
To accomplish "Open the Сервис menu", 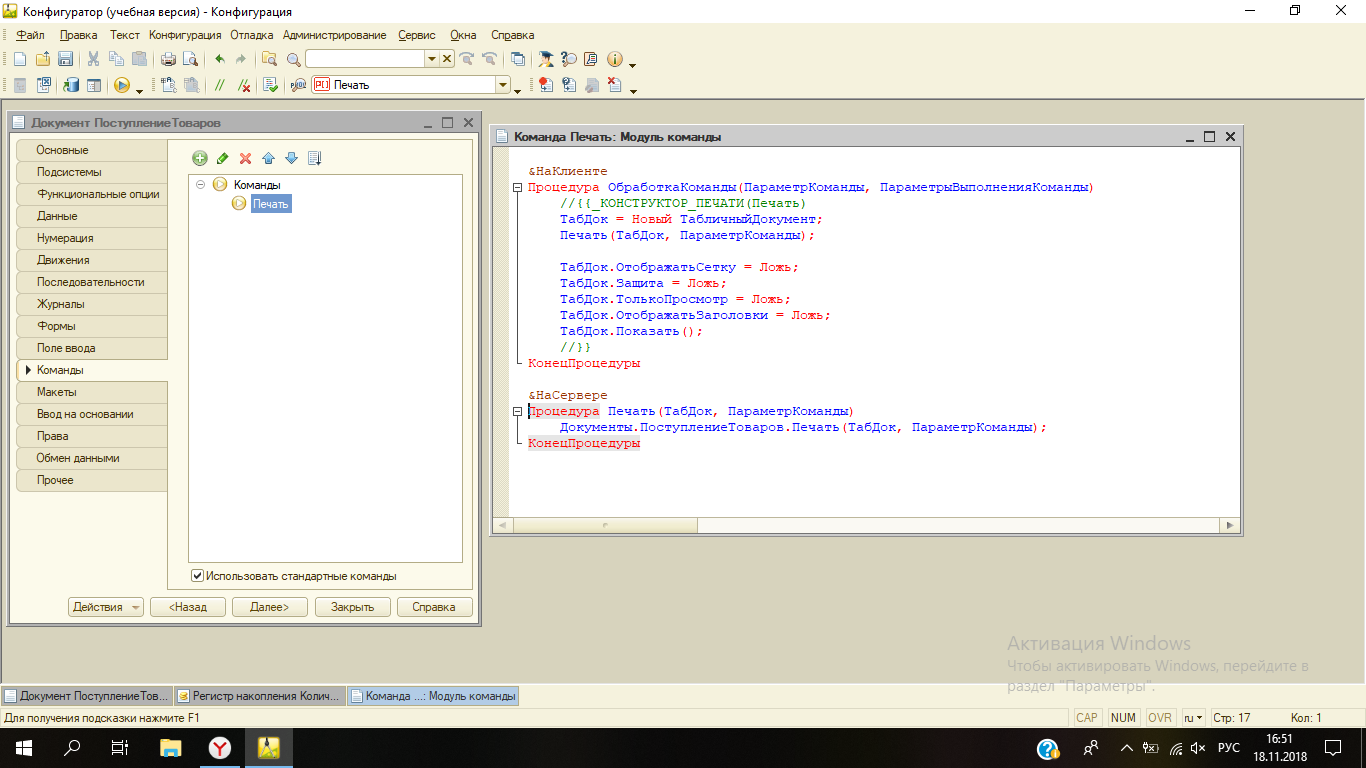I will tap(417, 35).
